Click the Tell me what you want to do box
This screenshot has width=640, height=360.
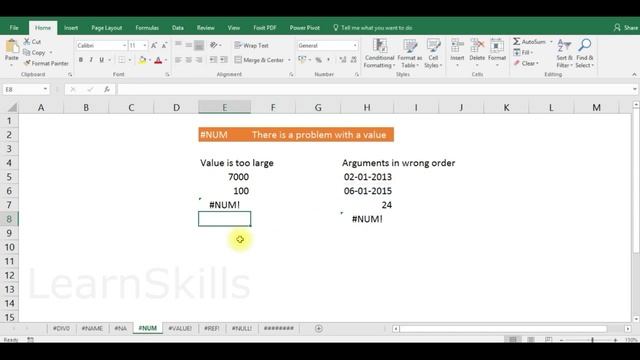(x=373, y=28)
